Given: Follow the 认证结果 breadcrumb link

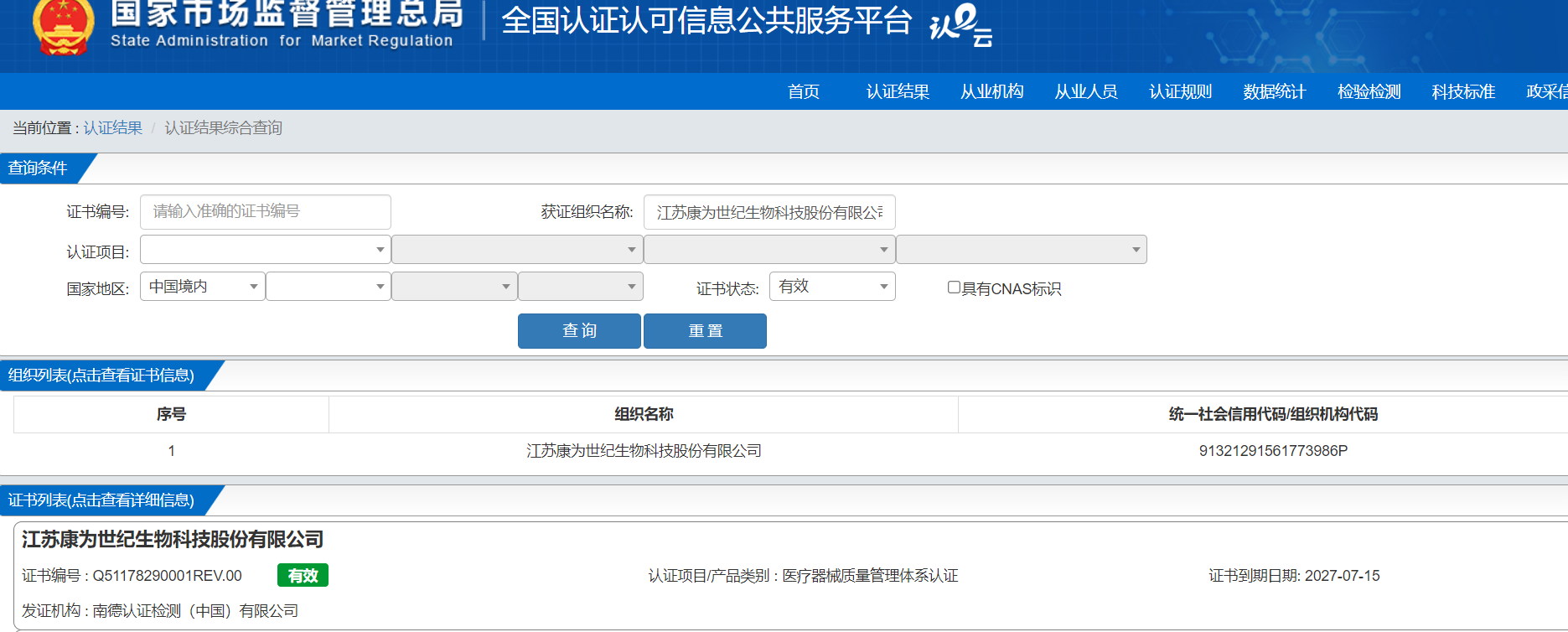Looking at the screenshot, I should point(113,127).
